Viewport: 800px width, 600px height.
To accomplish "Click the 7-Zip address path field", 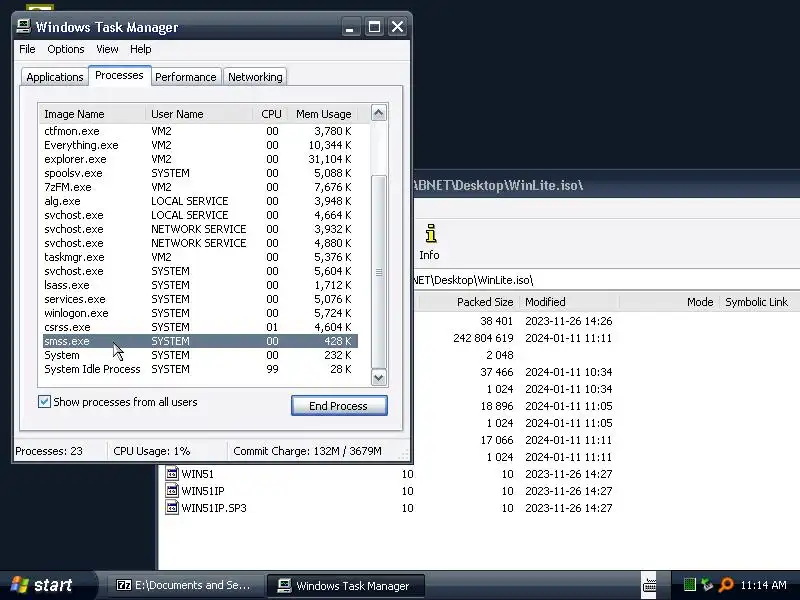I will pyautogui.click(x=606, y=280).
